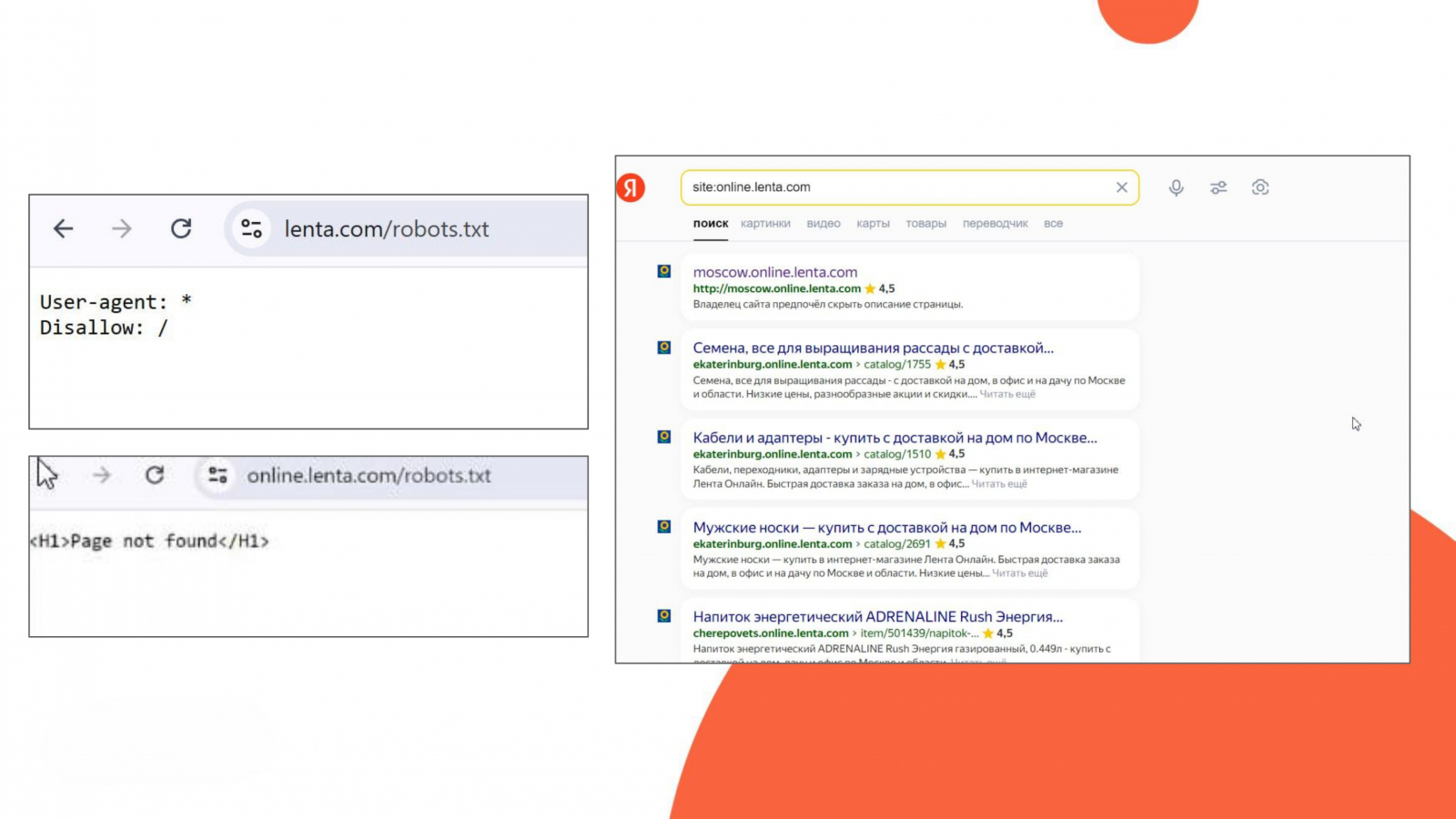
Task: Open the Мужские носки result link
Action: point(887,528)
